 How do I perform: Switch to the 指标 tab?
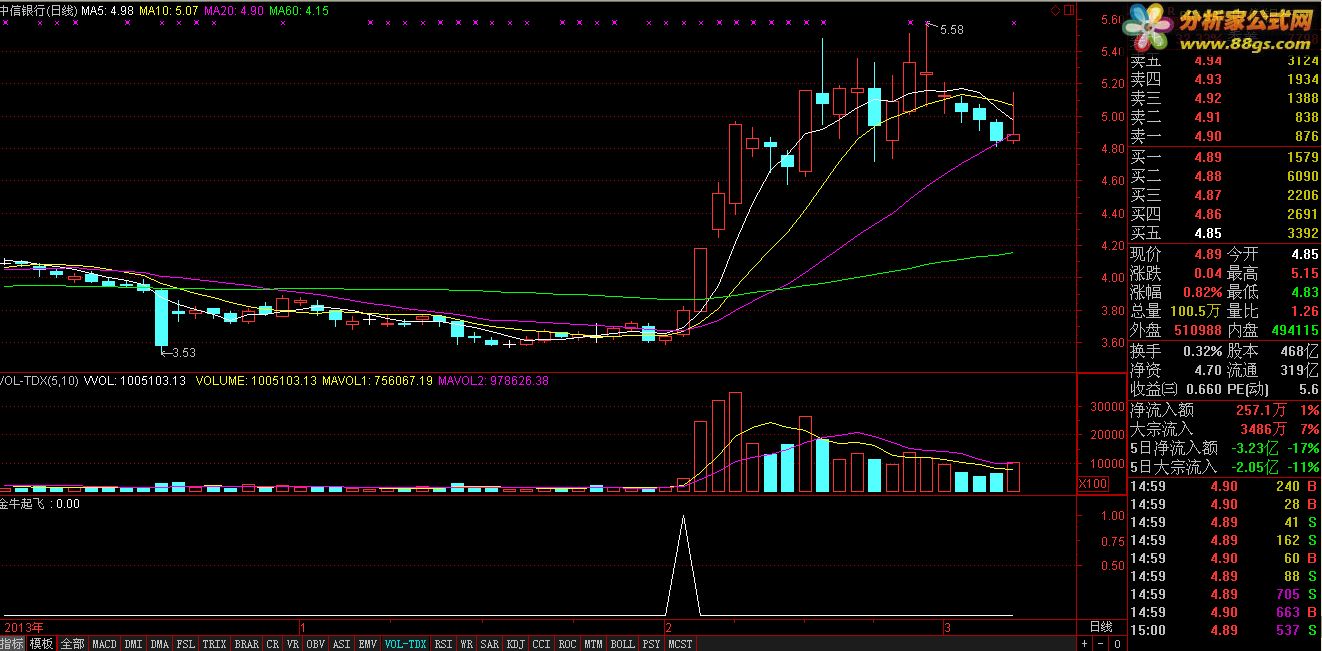coord(13,644)
